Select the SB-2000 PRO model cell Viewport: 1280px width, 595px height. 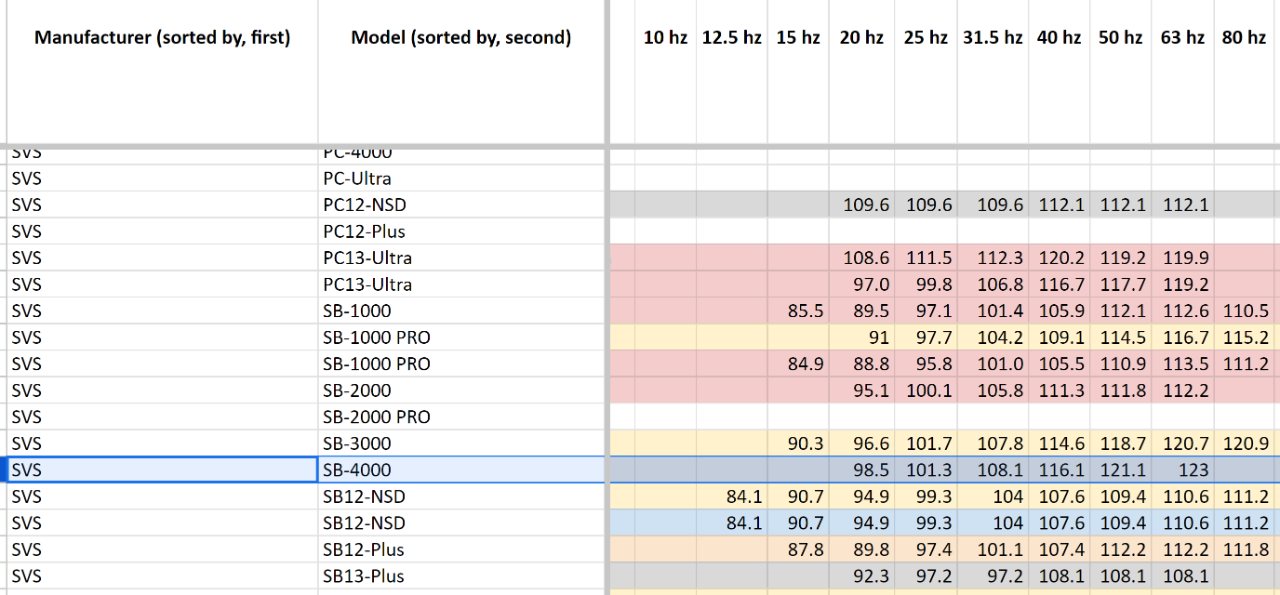click(x=461, y=417)
